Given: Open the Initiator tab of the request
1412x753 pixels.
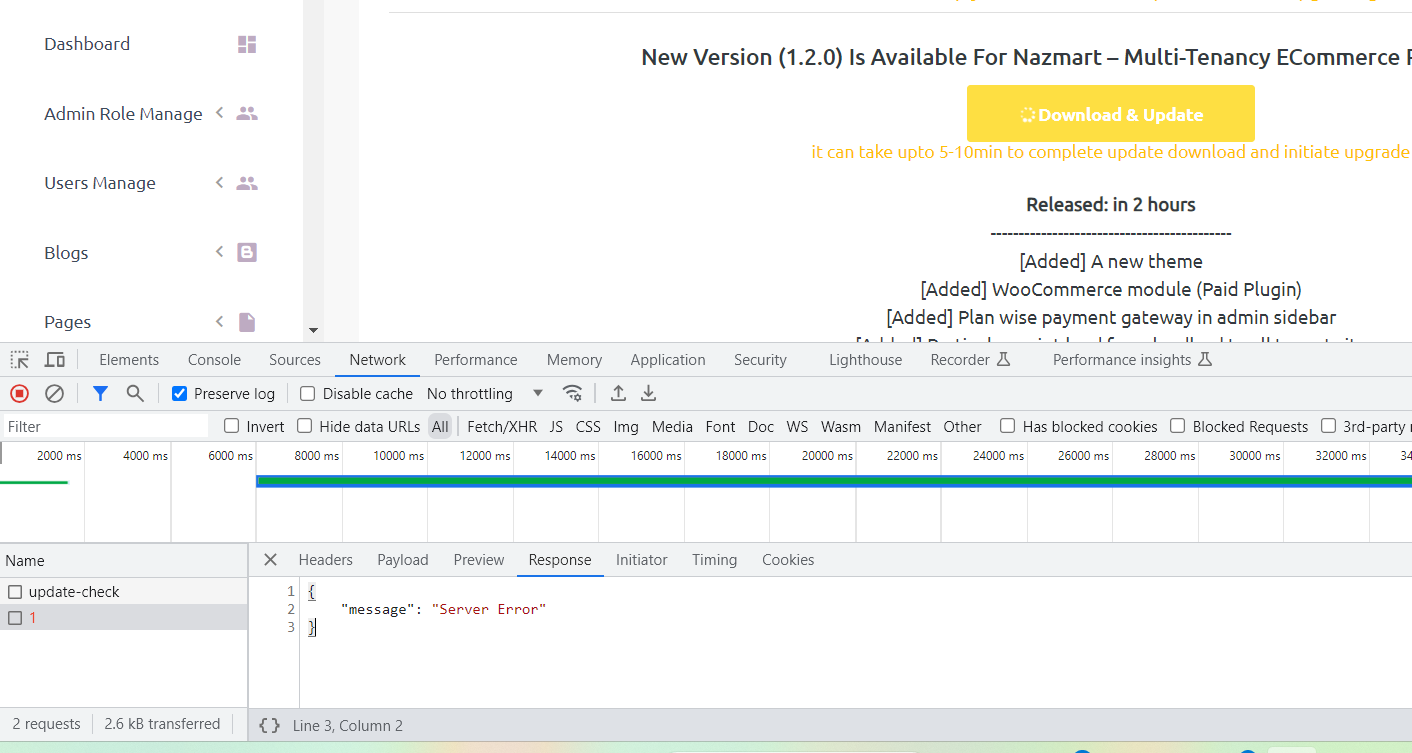Looking at the screenshot, I should tap(642, 560).
